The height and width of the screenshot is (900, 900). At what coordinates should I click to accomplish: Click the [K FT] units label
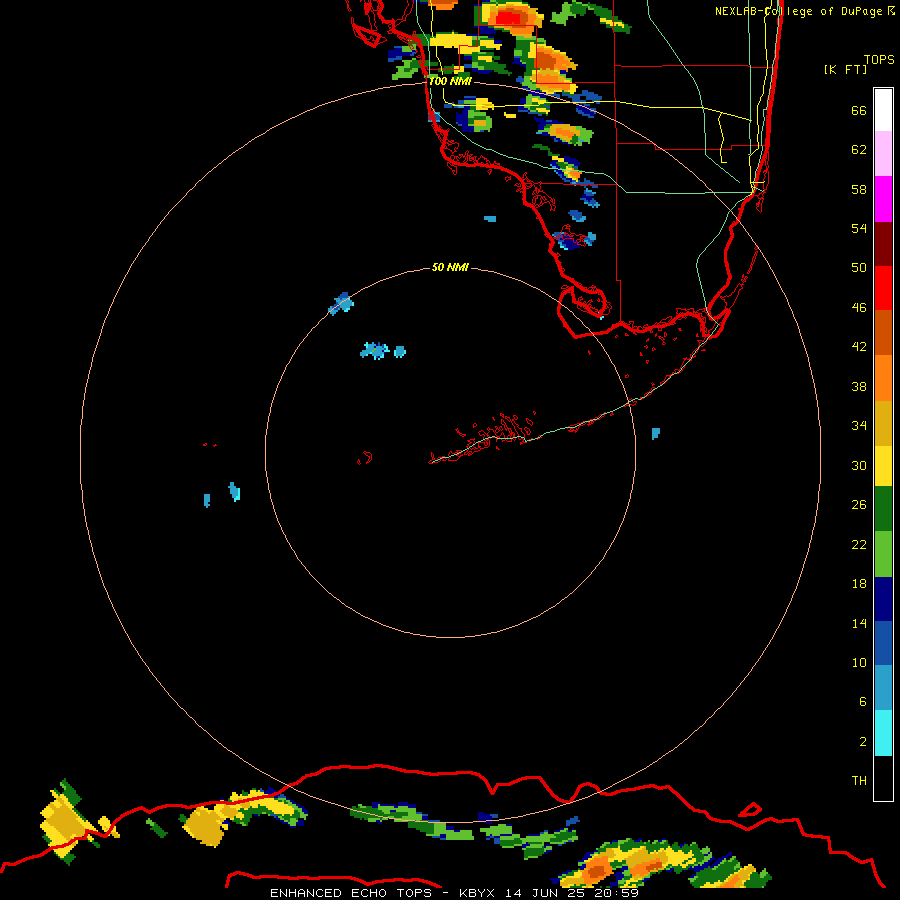coord(845,69)
